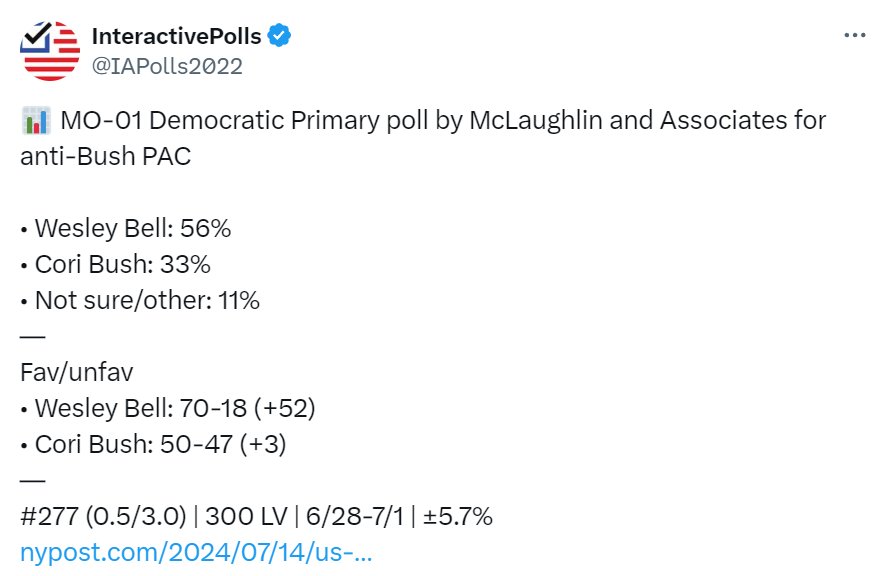Image resolution: width=894 pixels, height=576 pixels.
Task: Click the Cori Bush: 33% line
Action: click(x=115, y=264)
